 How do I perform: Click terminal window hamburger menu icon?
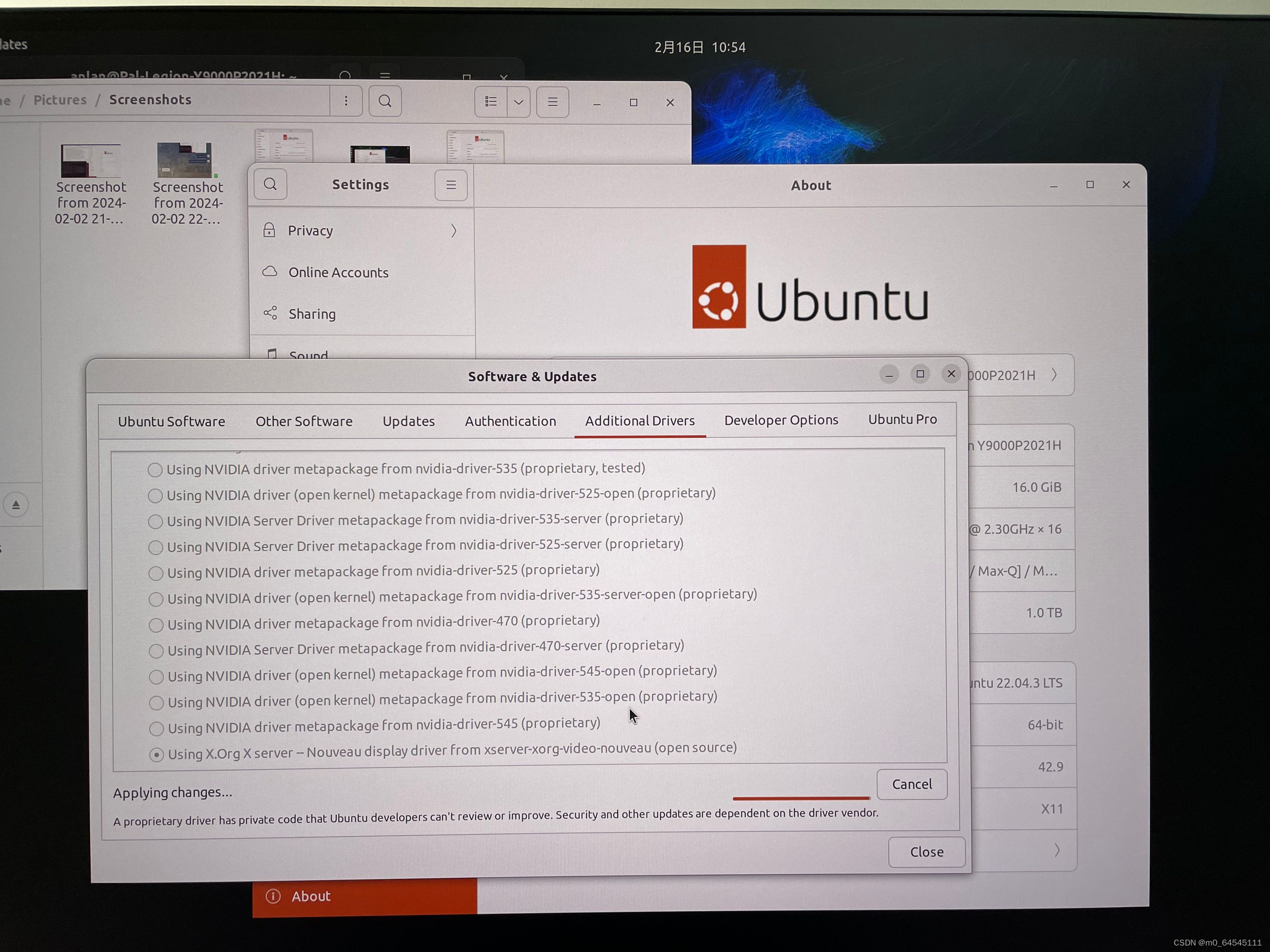click(x=385, y=75)
